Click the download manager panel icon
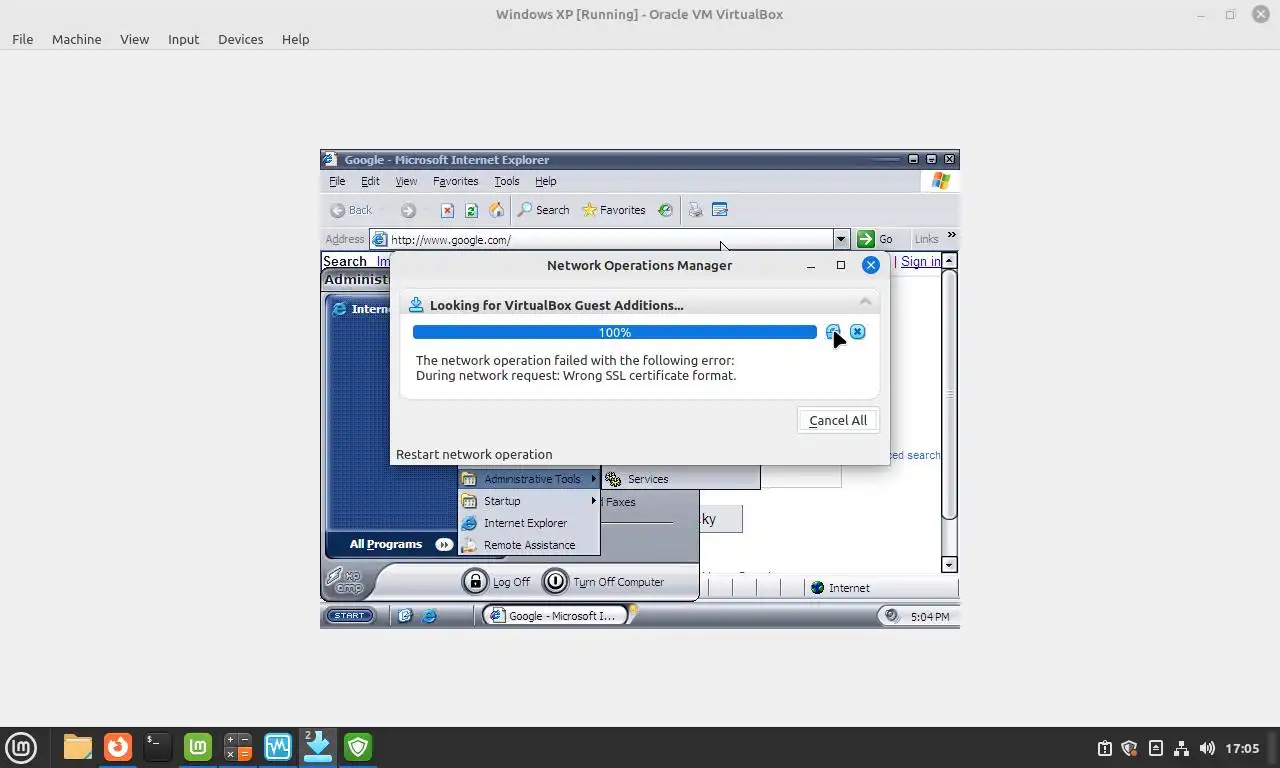Image resolution: width=1280 pixels, height=768 pixels. 318,747
